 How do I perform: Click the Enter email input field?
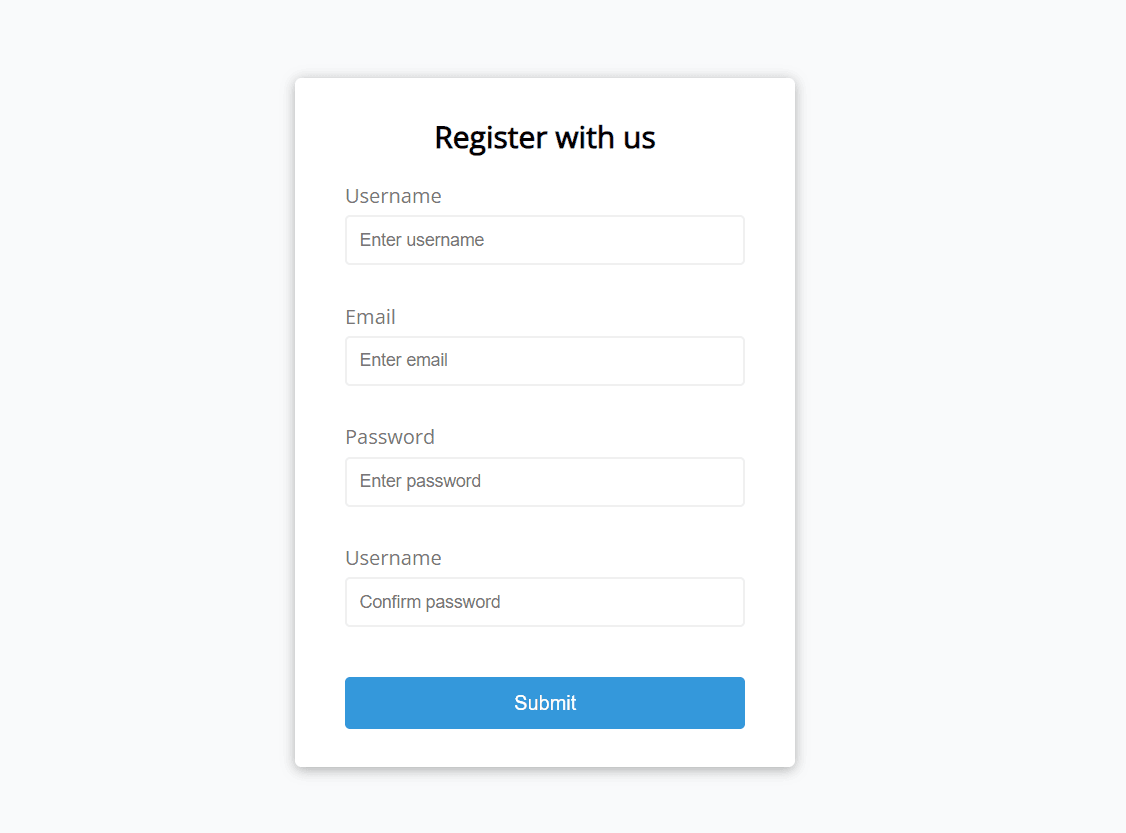coord(545,361)
